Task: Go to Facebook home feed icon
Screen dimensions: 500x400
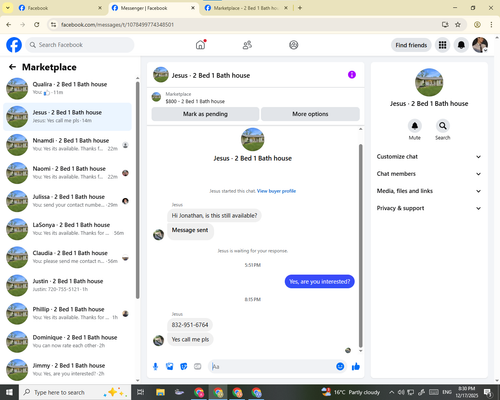Action: (x=200, y=45)
